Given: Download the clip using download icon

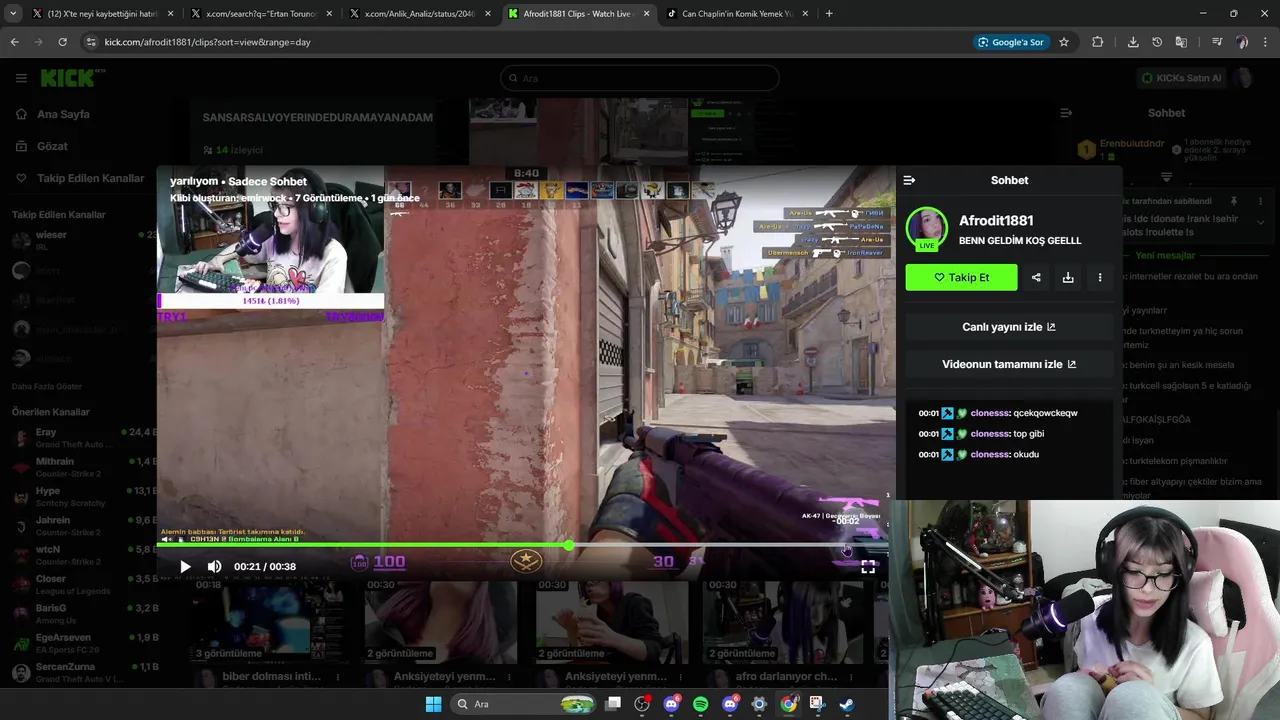Looking at the screenshot, I should point(1068,278).
